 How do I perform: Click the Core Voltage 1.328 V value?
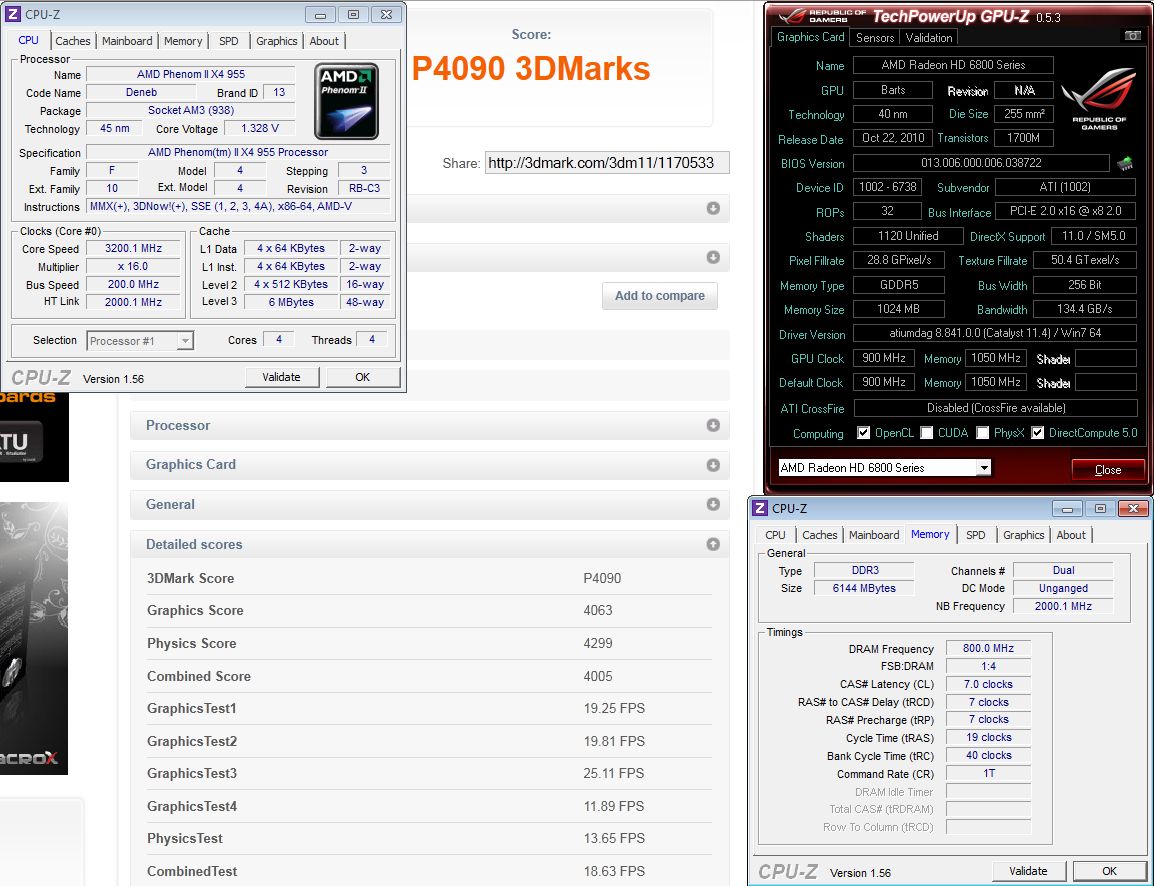pyautogui.click(x=261, y=128)
